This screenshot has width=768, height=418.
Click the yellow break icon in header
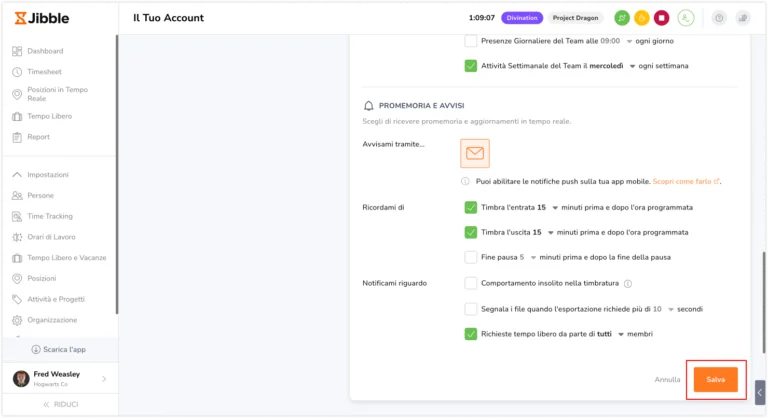pyautogui.click(x=641, y=17)
